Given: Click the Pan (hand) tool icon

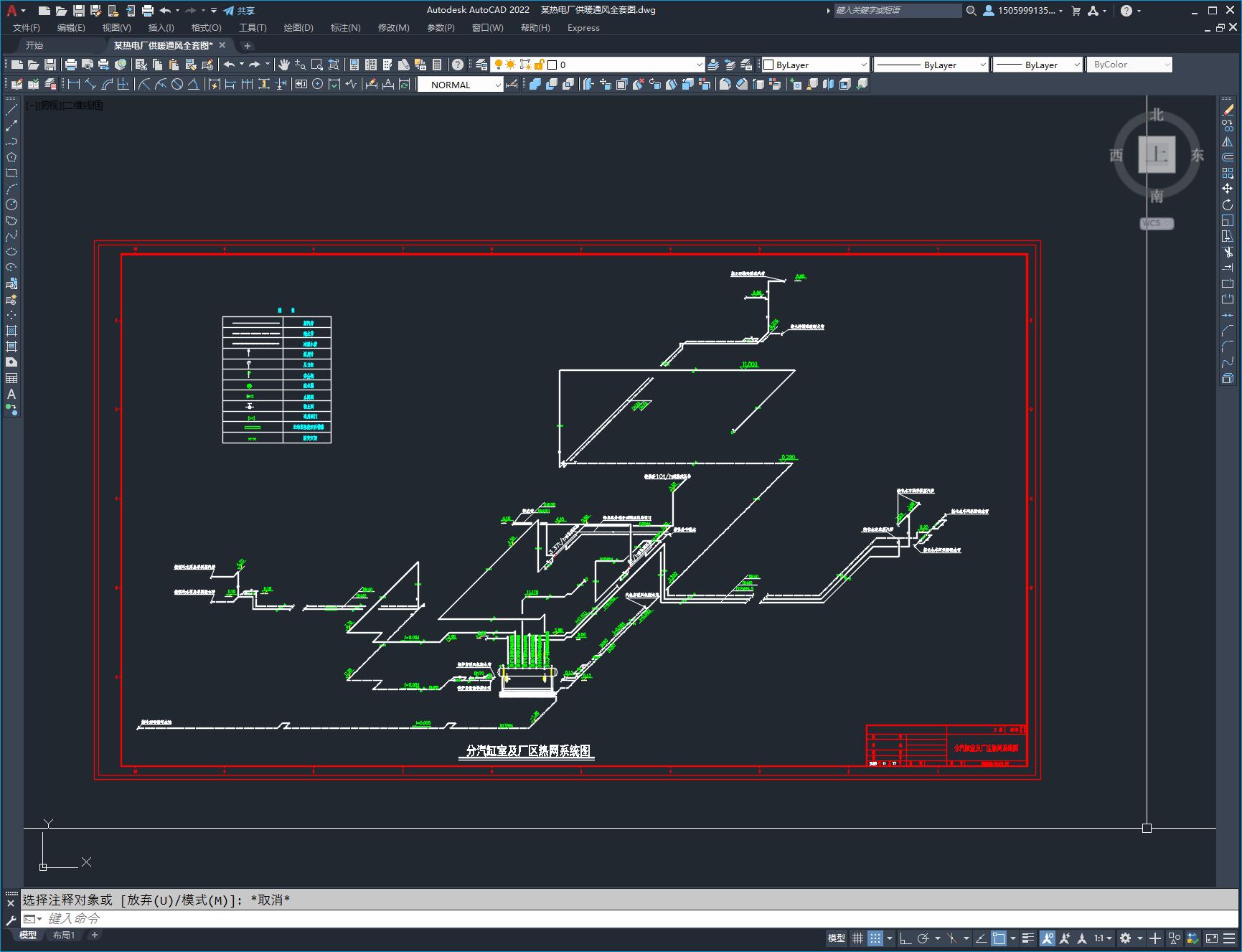Looking at the screenshot, I should tap(284, 65).
